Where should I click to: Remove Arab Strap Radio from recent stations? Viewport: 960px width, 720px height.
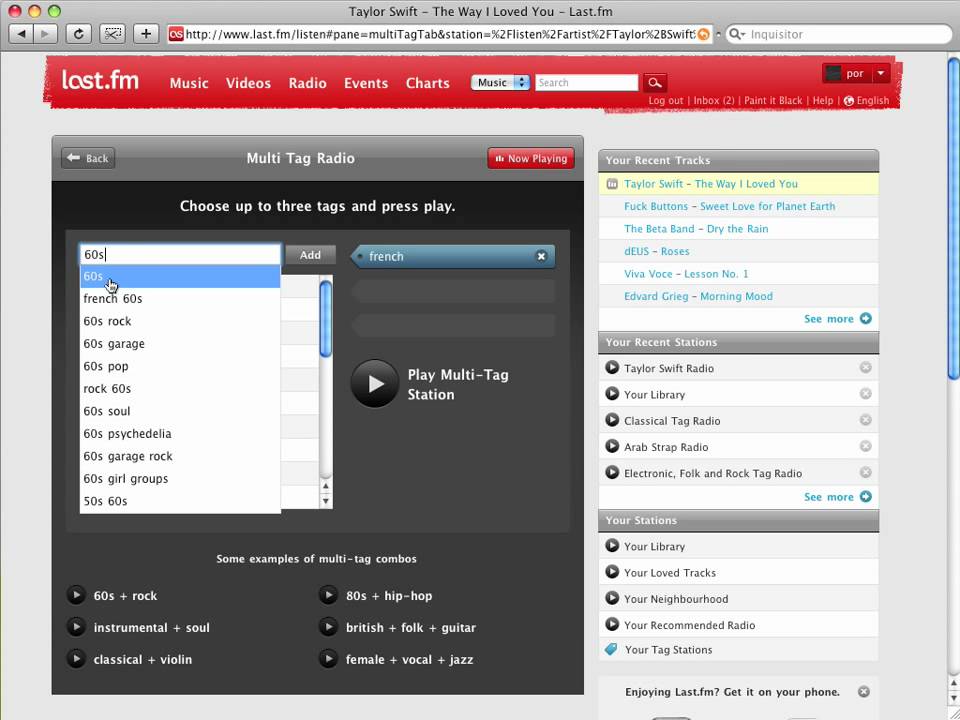pyautogui.click(x=865, y=446)
